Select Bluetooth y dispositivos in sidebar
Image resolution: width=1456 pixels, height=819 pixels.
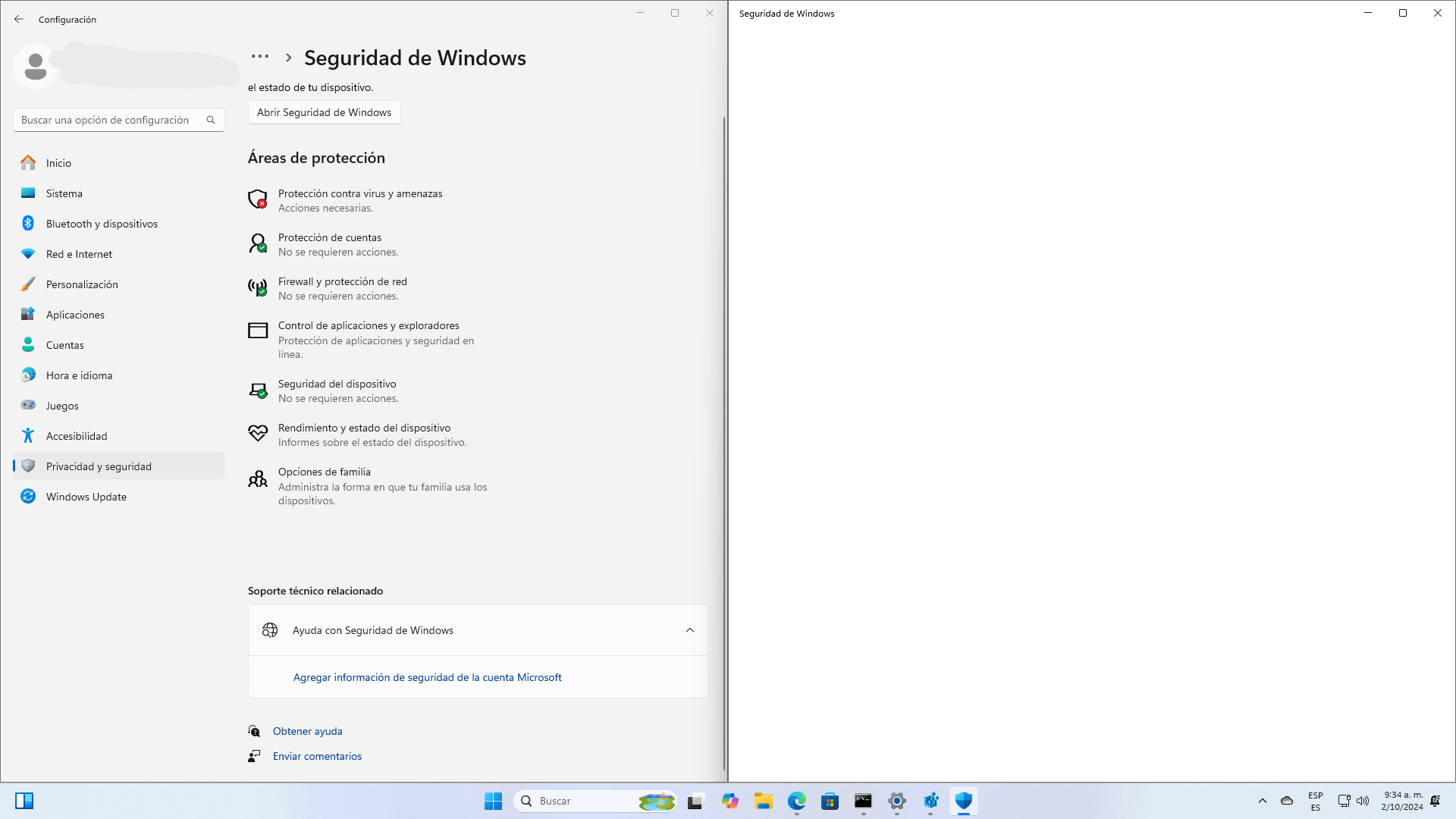tap(119, 224)
